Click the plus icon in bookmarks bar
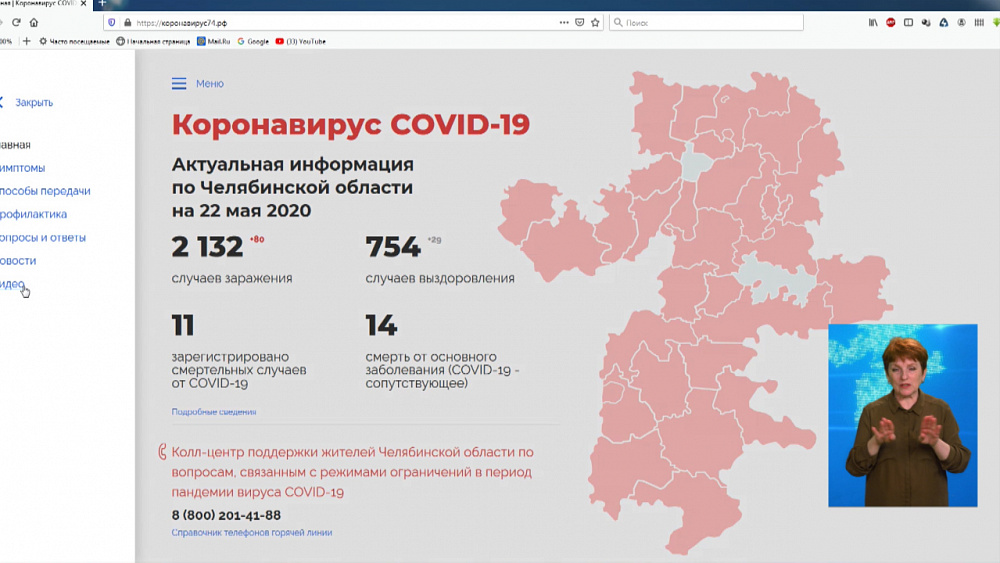1000x563 pixels. point(26,41)
